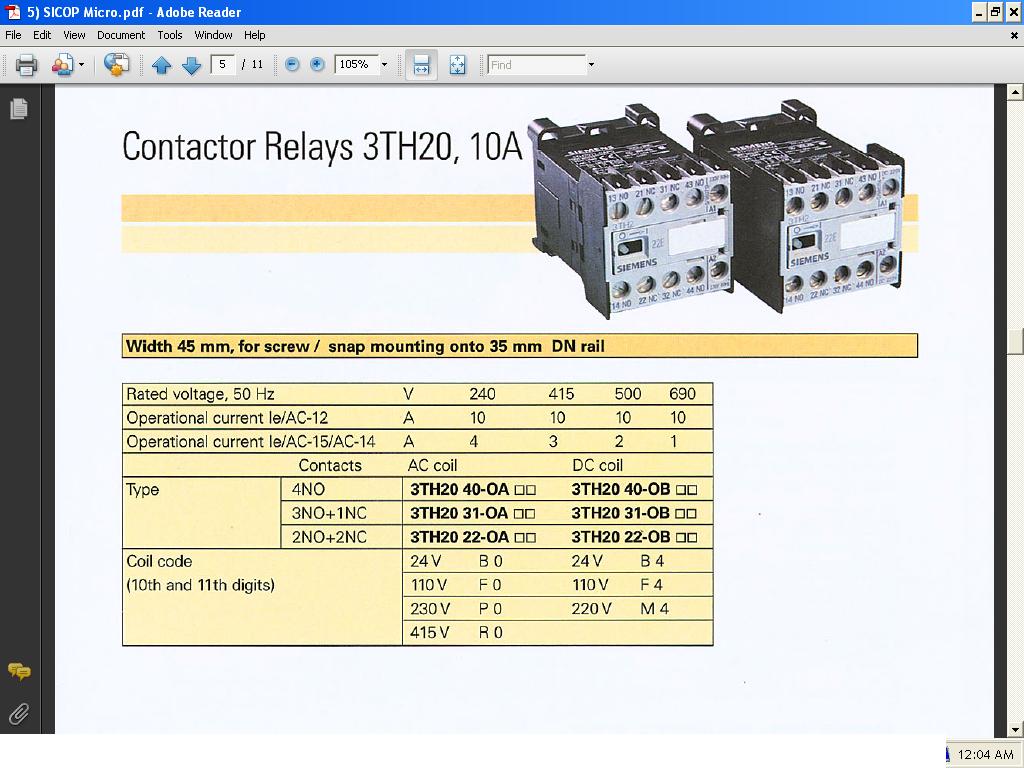Image resolution: width=1024 pixels, height=768 pixels.
Task: Click '(10th and 11th digits)' text
Action: [200, 585]
